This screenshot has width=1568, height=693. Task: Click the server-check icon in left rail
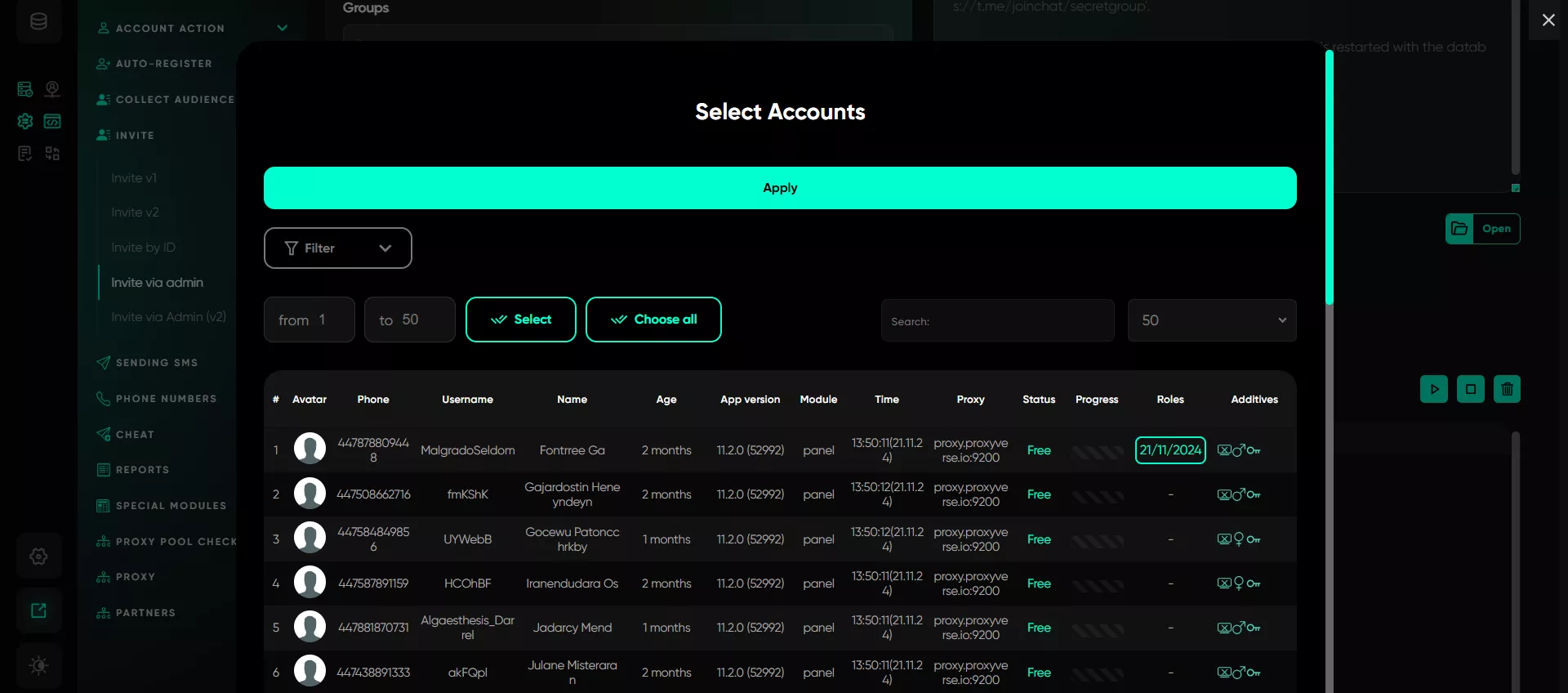pyautogui.click(x=25, y=88)
